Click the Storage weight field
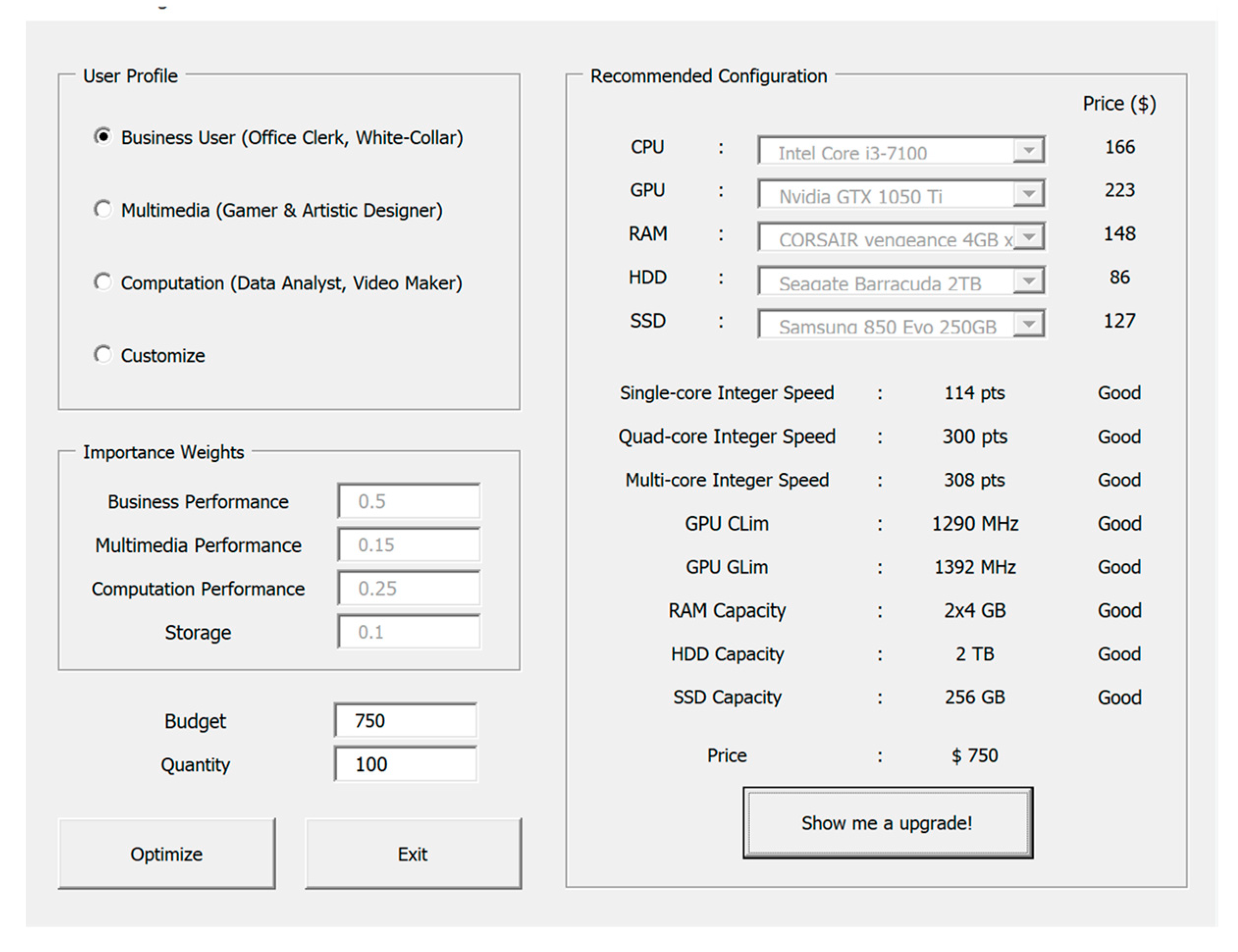 (409, 631)
